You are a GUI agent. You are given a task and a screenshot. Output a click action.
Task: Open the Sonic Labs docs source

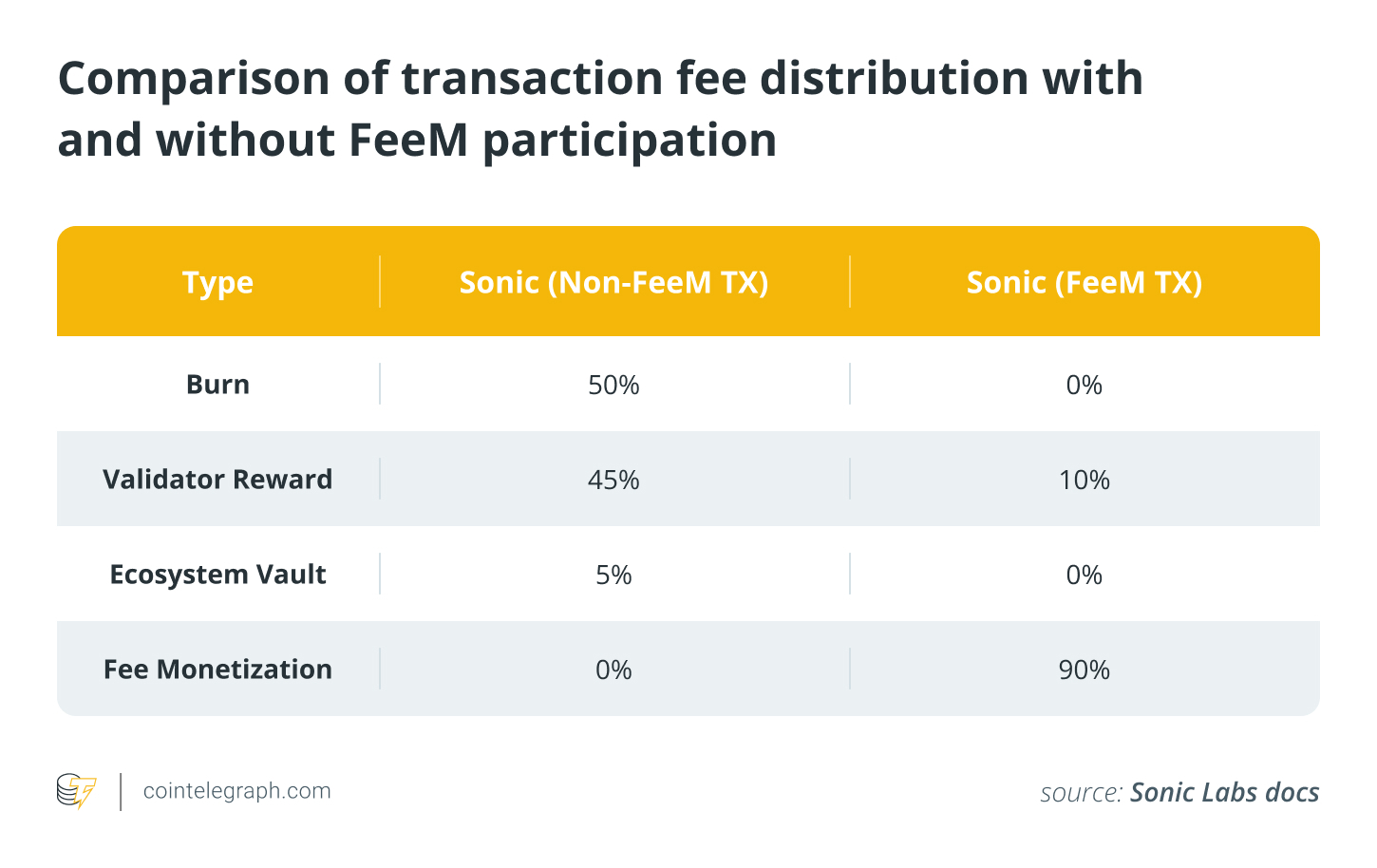click(x=1224, y=793)
